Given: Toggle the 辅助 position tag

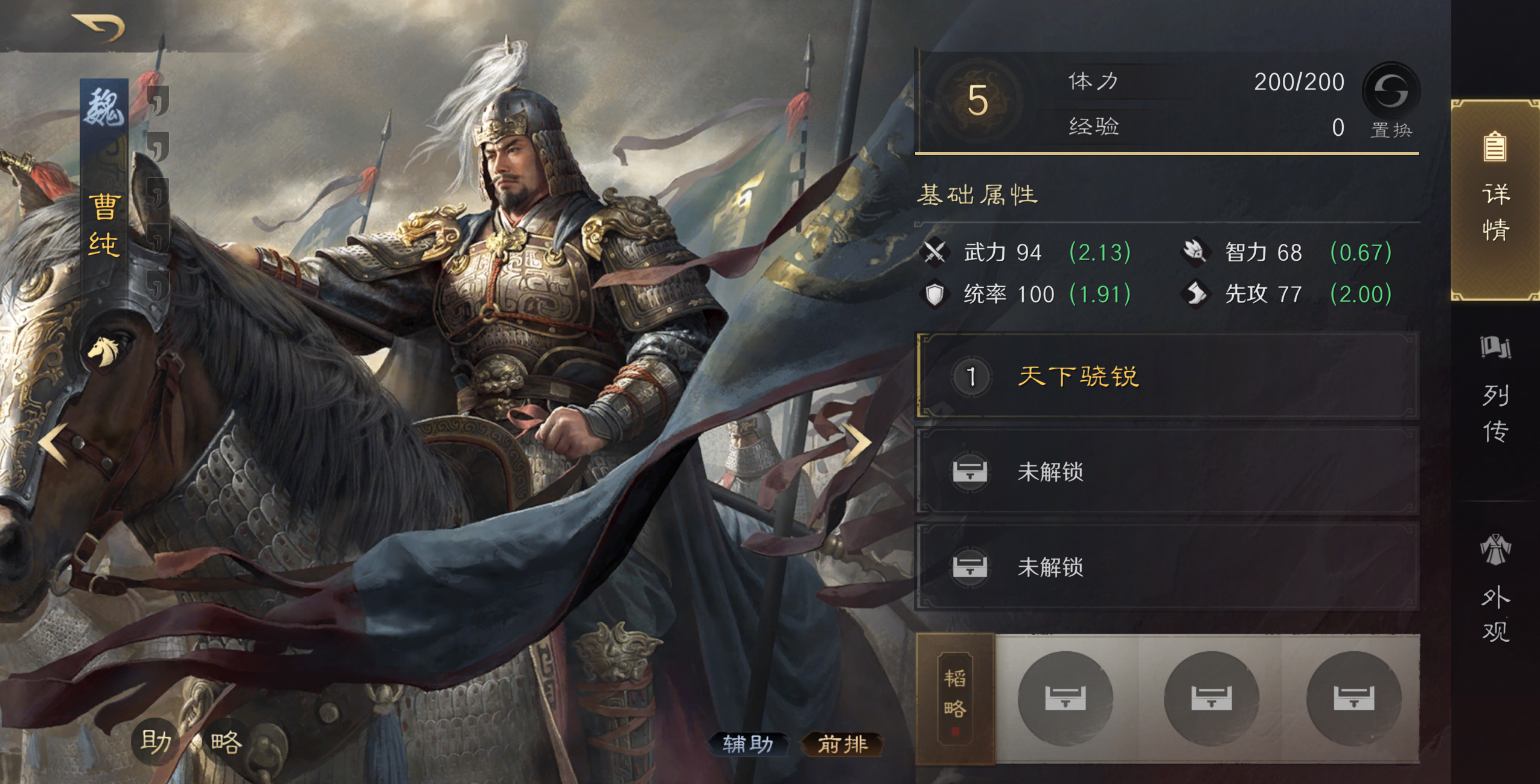Looking at the screenshot, I should tap(748, 744).
